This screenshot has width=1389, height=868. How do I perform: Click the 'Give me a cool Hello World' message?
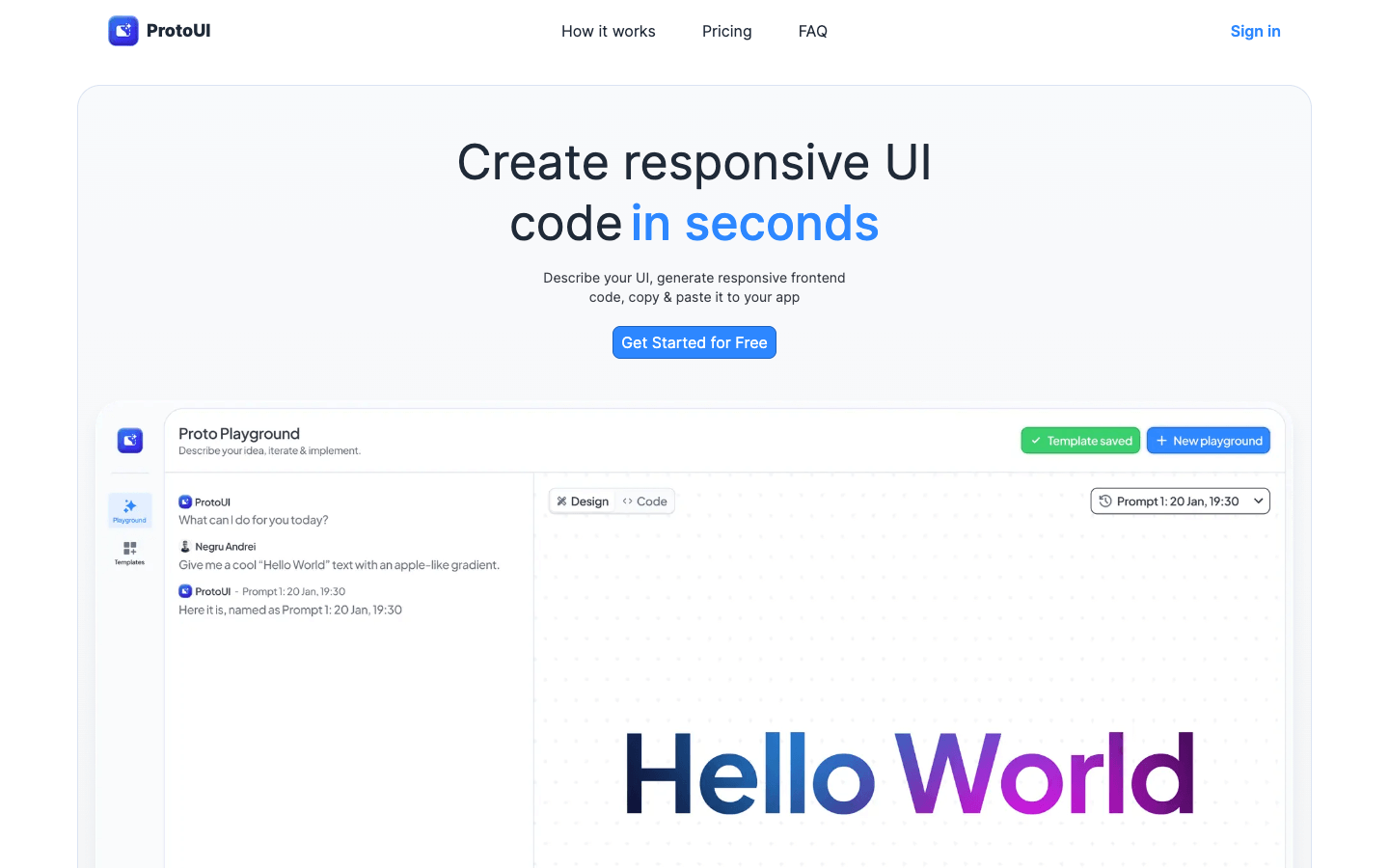coord(339,565)
